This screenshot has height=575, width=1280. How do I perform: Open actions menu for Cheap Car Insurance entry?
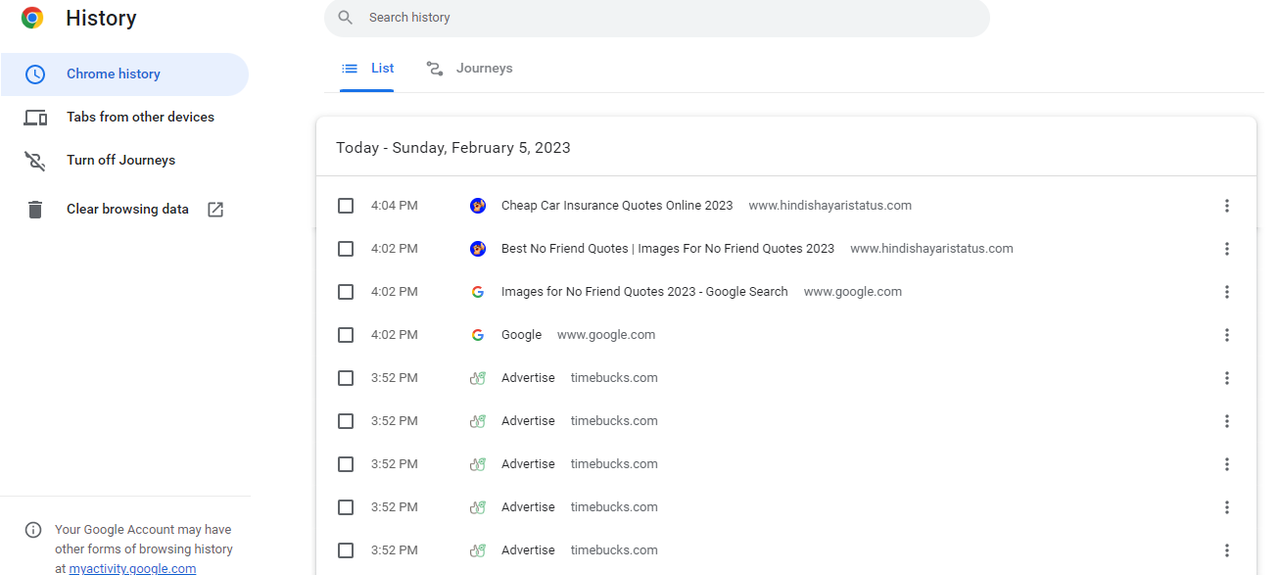click(1227, 206)
